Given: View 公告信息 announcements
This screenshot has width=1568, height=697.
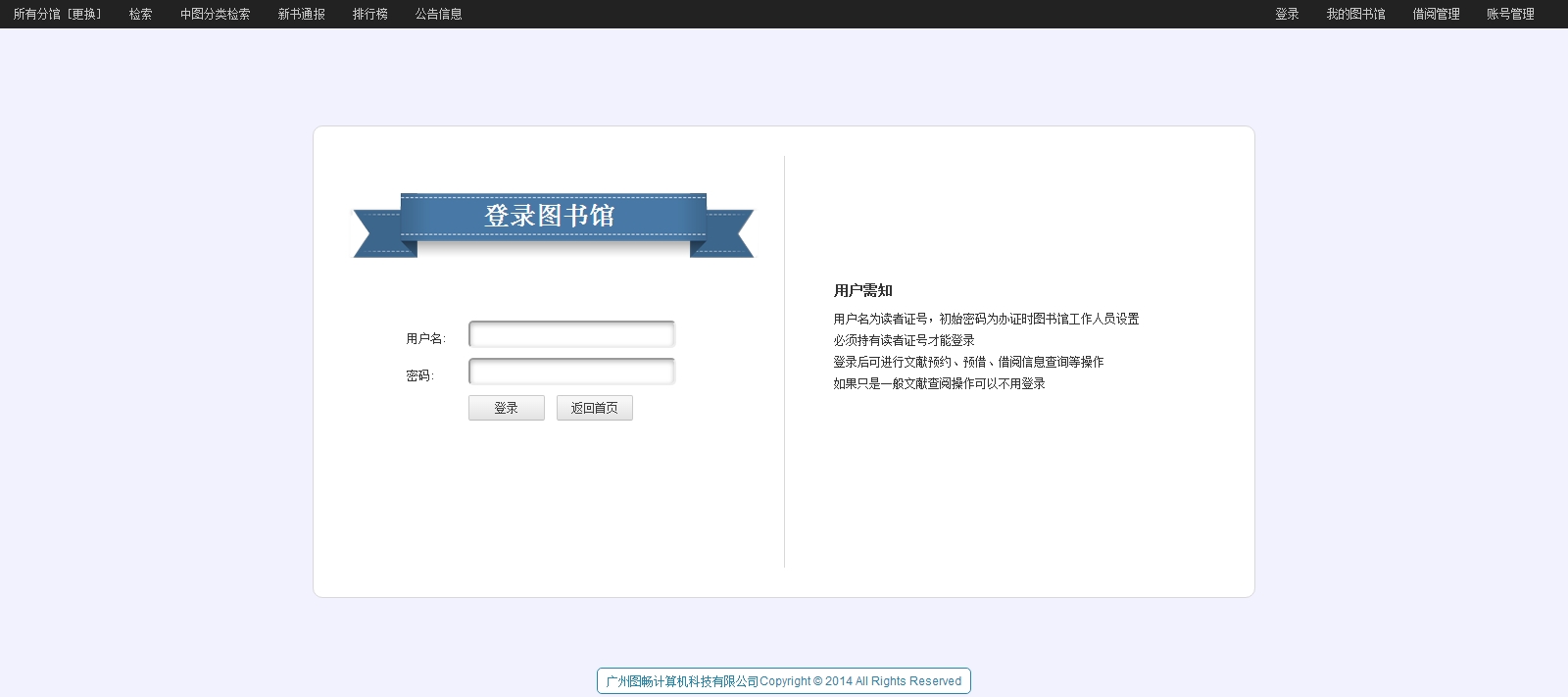Looking at the screenshot, I should (x=438, y=14).
